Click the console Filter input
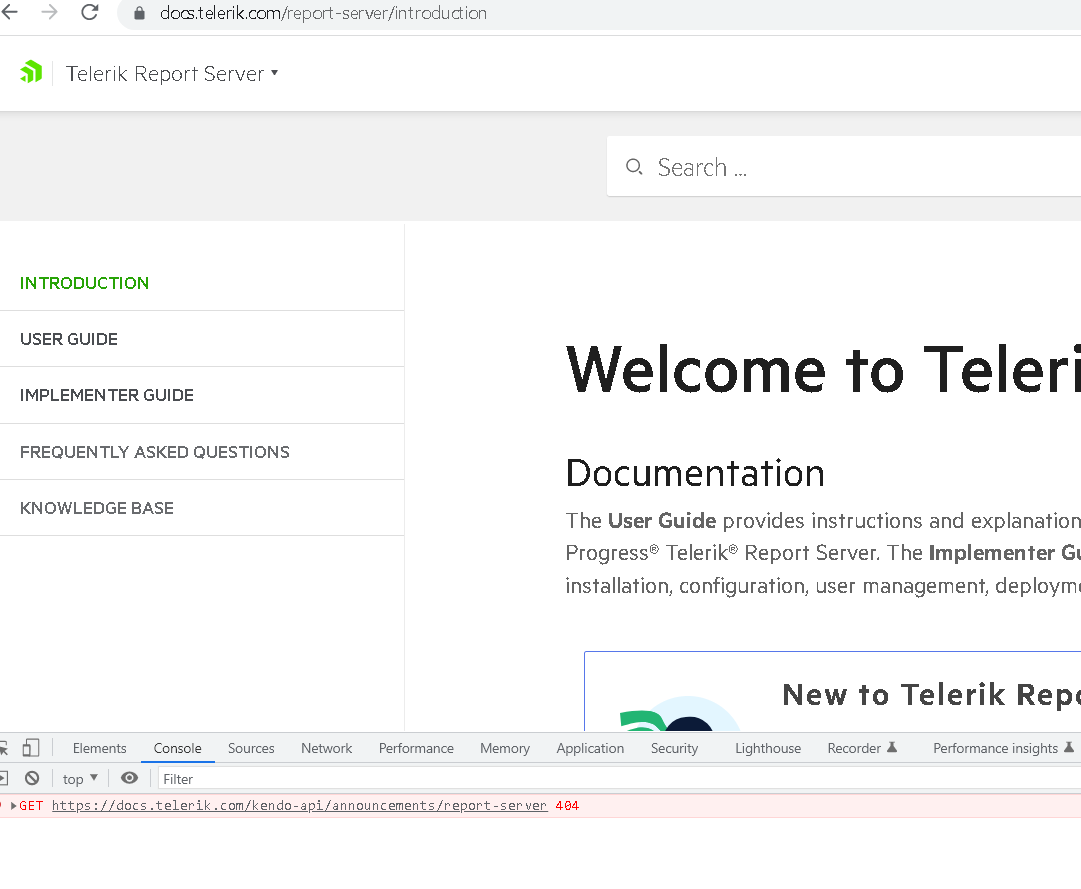 (619, 779)
